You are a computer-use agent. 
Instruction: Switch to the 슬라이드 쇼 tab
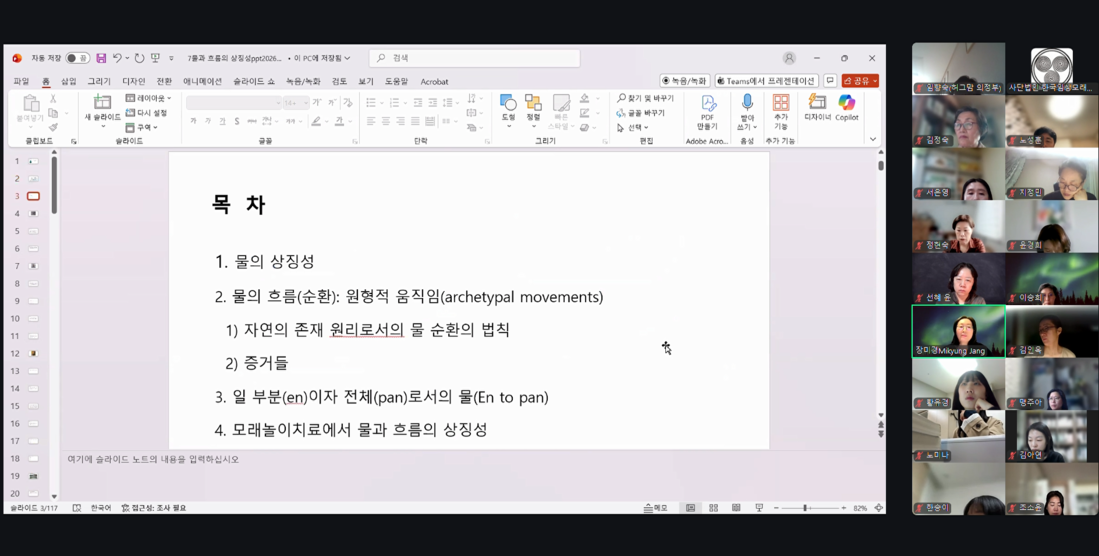(x=254, y=81)
